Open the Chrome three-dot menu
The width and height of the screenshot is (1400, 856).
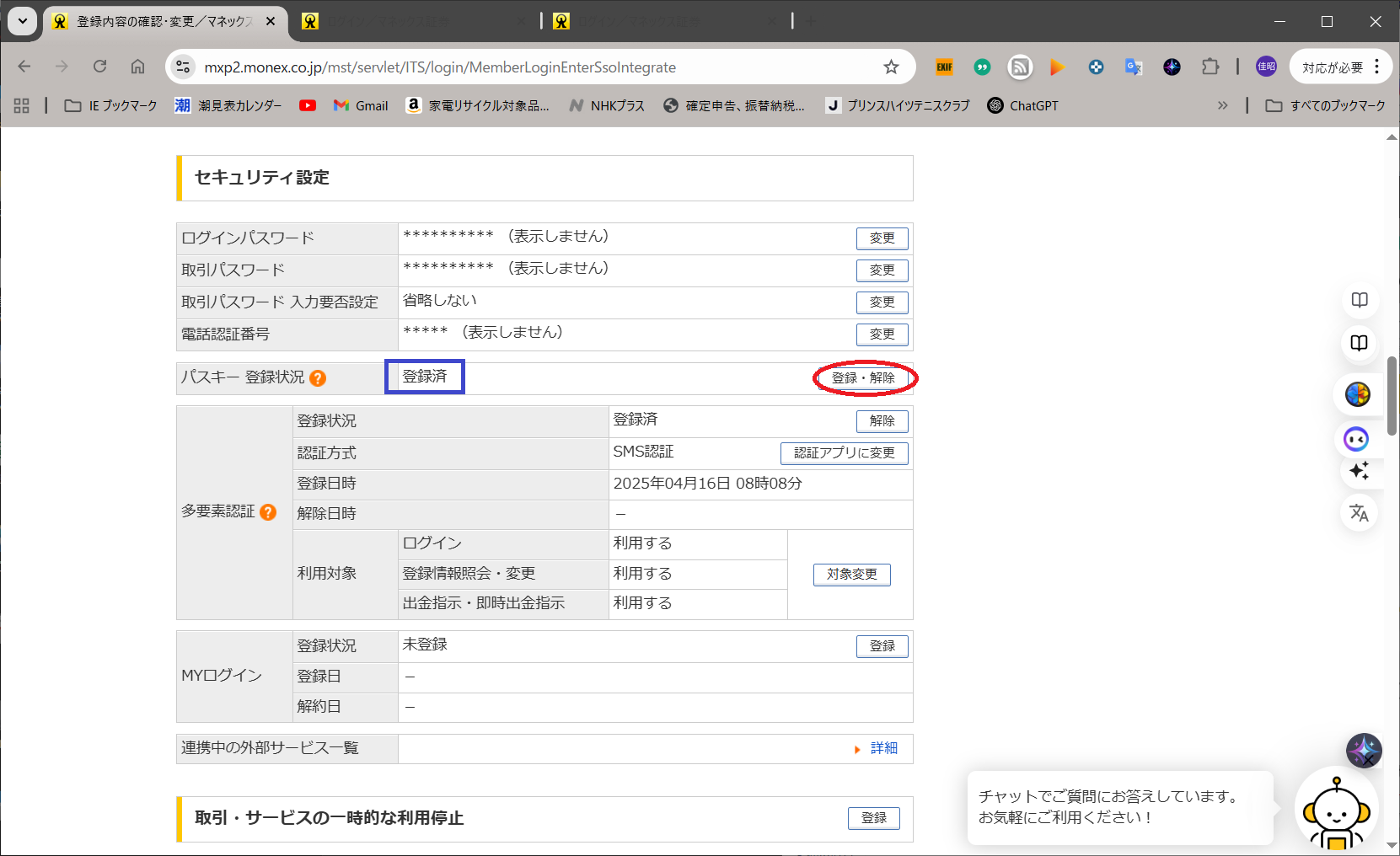1377,67
